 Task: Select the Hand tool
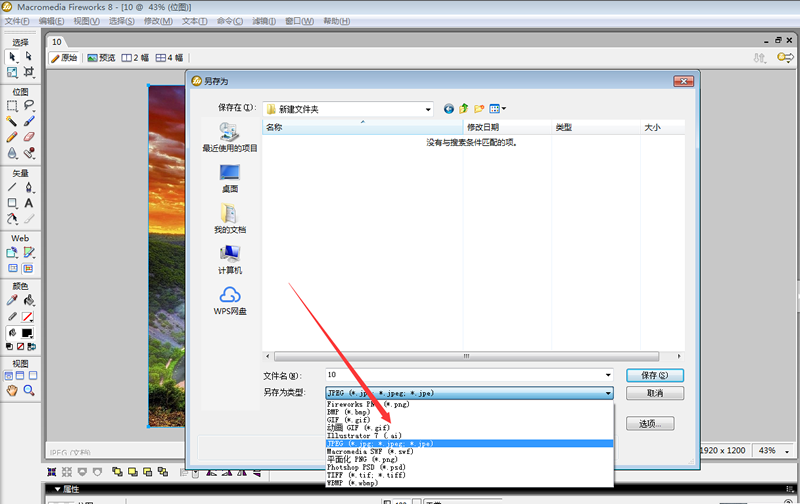pos(12,391)
